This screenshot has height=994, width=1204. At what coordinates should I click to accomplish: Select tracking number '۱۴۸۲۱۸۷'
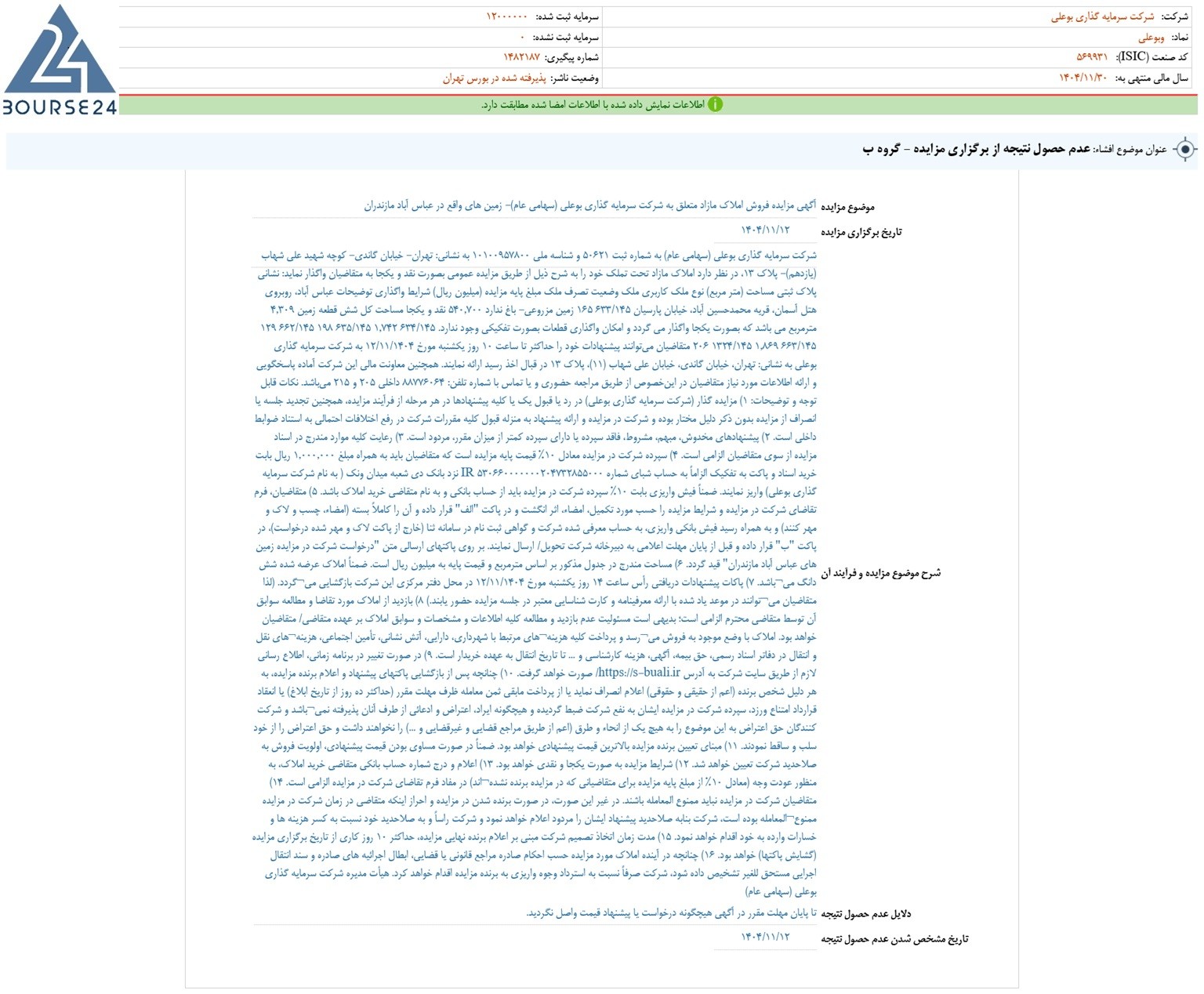click(521, 57)
